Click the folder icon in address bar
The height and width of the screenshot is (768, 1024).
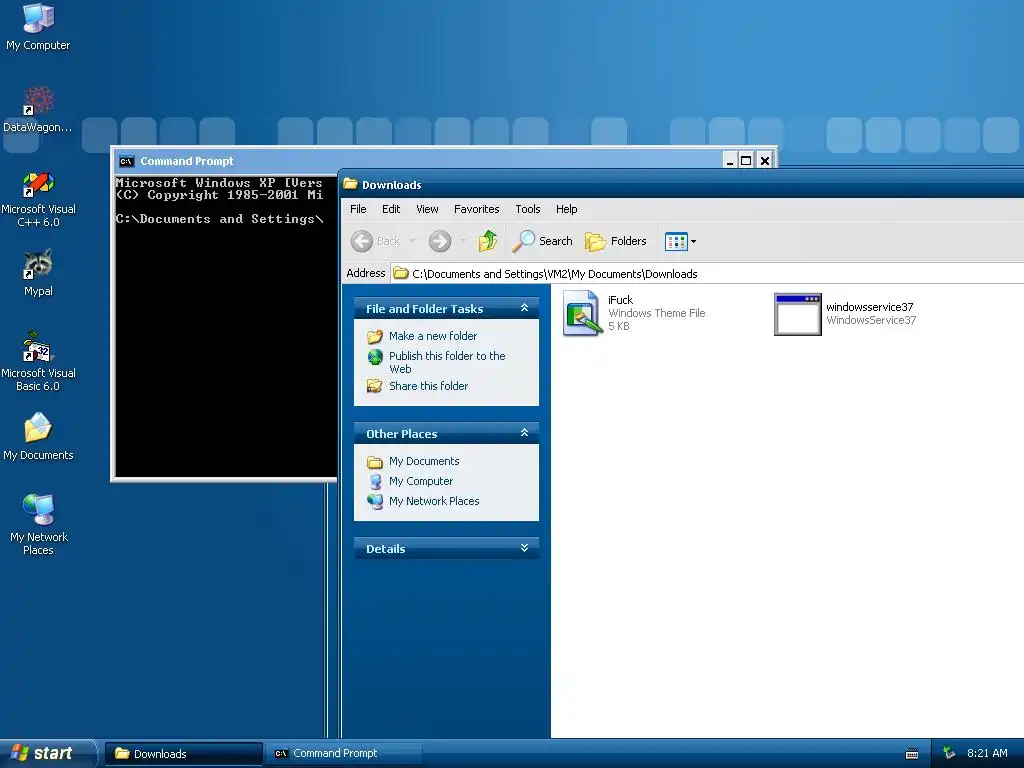[401, 273]
